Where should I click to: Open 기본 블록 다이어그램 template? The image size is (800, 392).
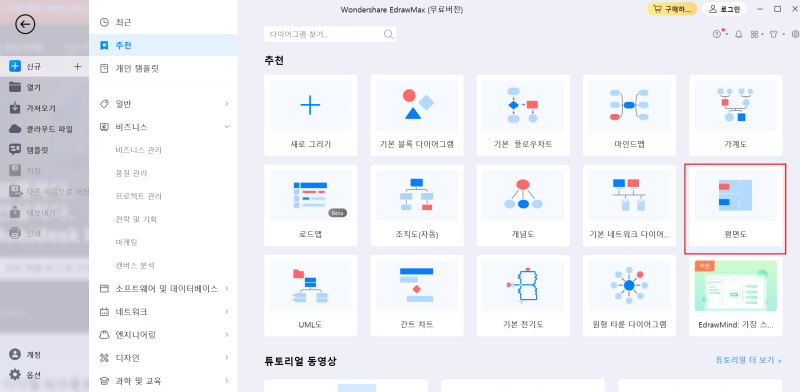click(417, 115)
